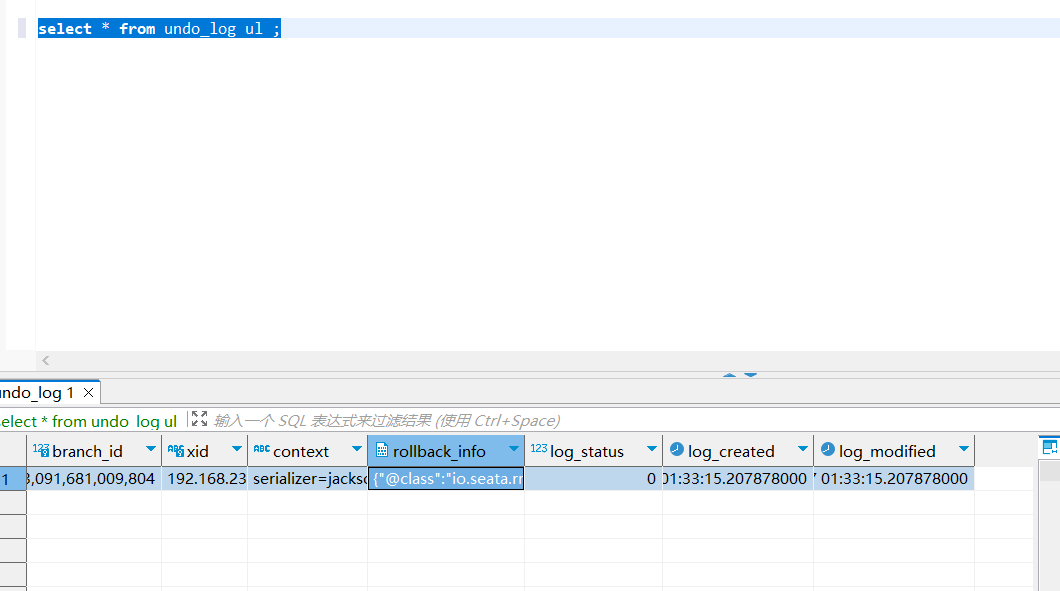Close the undo_log 1 result tab
Image resolution: width=1060 pixels, height=591 pixels.
click(88, 393)
